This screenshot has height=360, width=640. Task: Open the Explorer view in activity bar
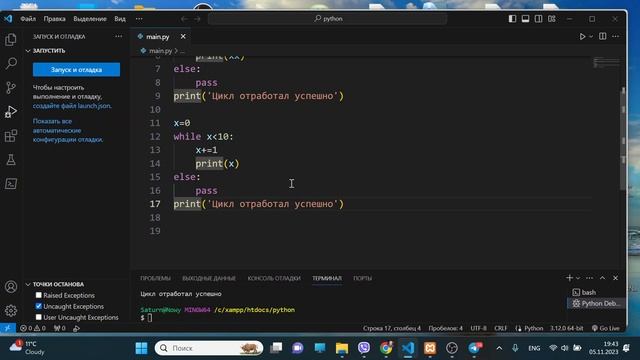[x=11, y=40]
